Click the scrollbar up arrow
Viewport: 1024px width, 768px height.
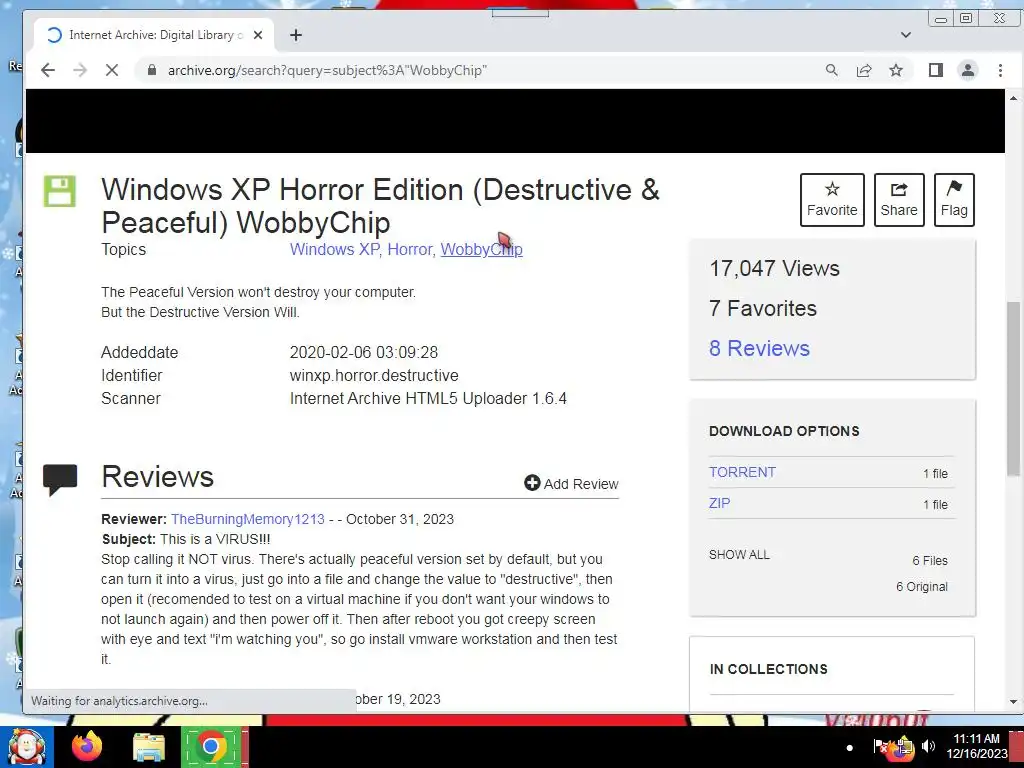tap(1013, 98)
